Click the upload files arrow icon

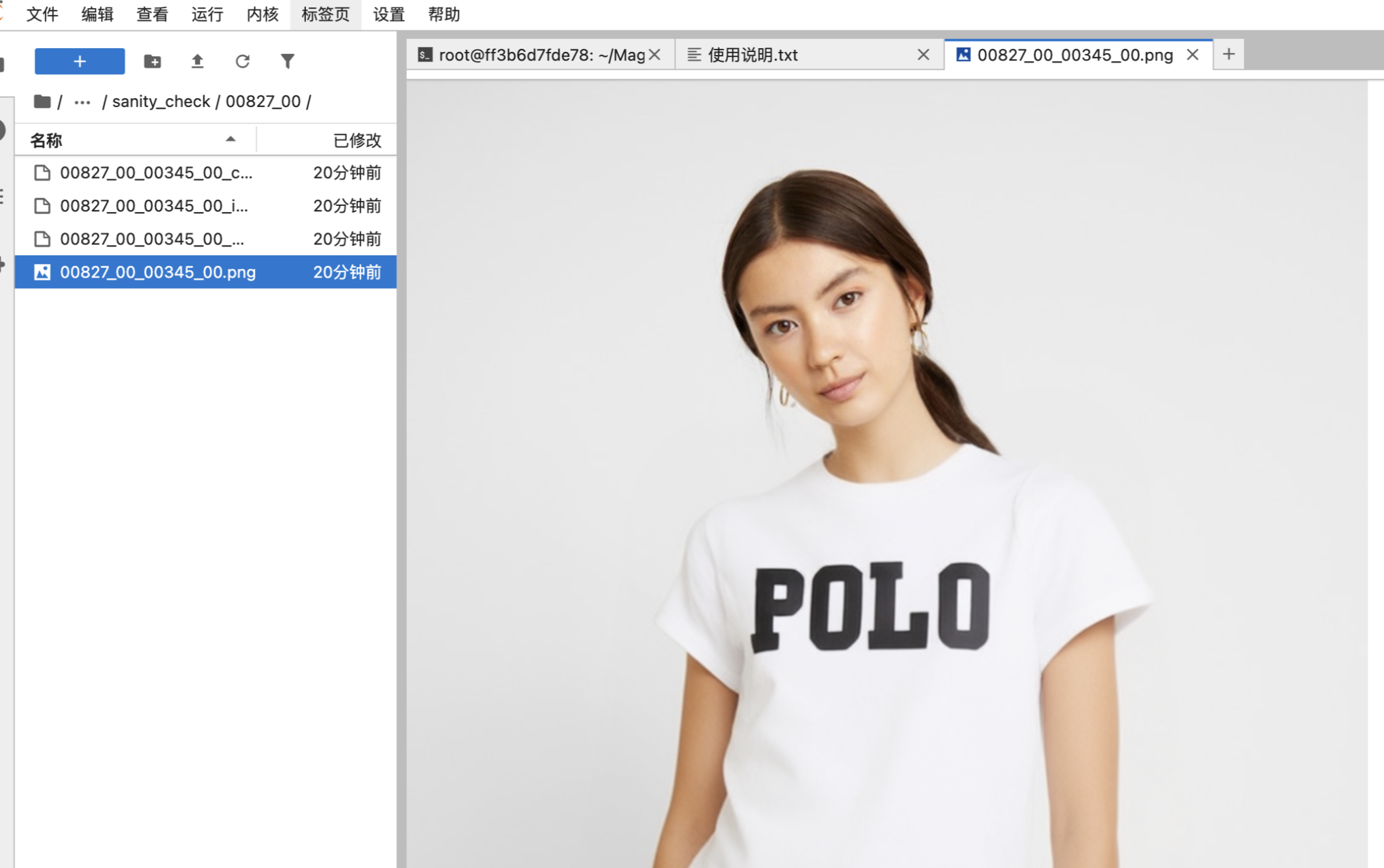197,61
